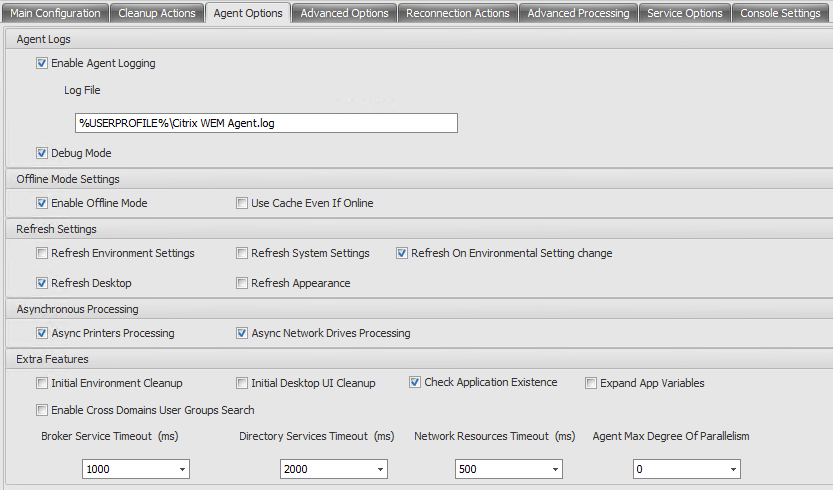The image size is (833, 490).
Task: Click the Offline Mode Settings header
Action: (68, 179)
